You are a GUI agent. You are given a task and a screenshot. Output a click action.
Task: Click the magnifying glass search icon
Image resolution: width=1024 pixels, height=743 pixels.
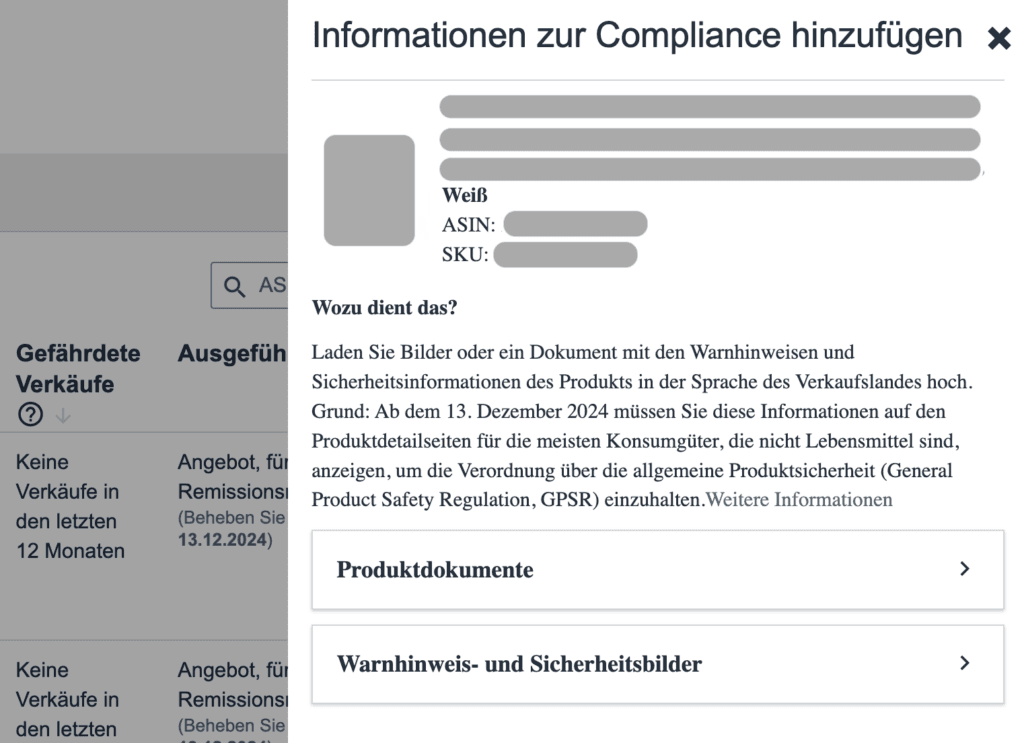pyautogui.click(x=235, y=286)
